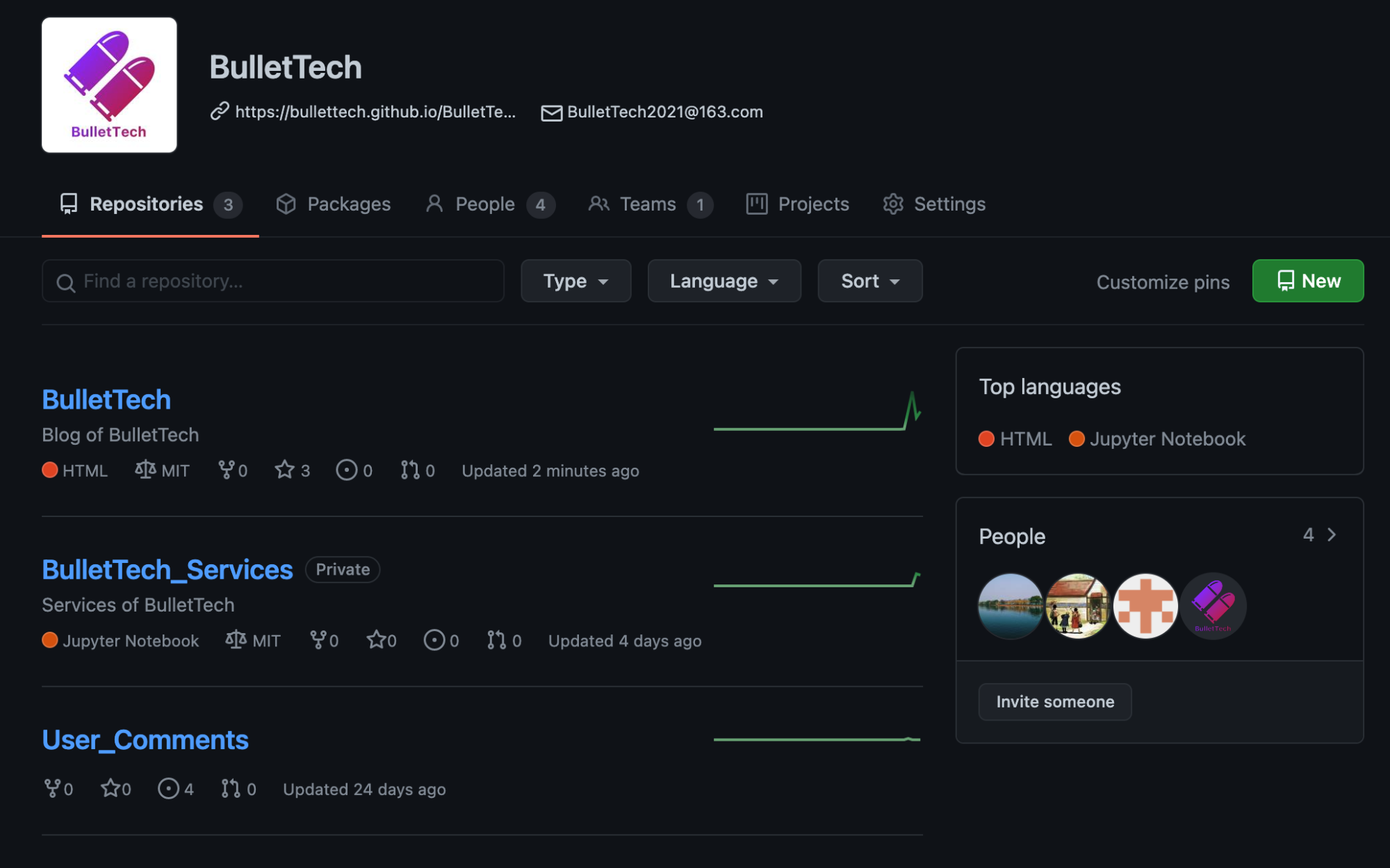Open the Settings tab
The image size is (1390, 868).
pyautogui.click(x=934, y=204)
